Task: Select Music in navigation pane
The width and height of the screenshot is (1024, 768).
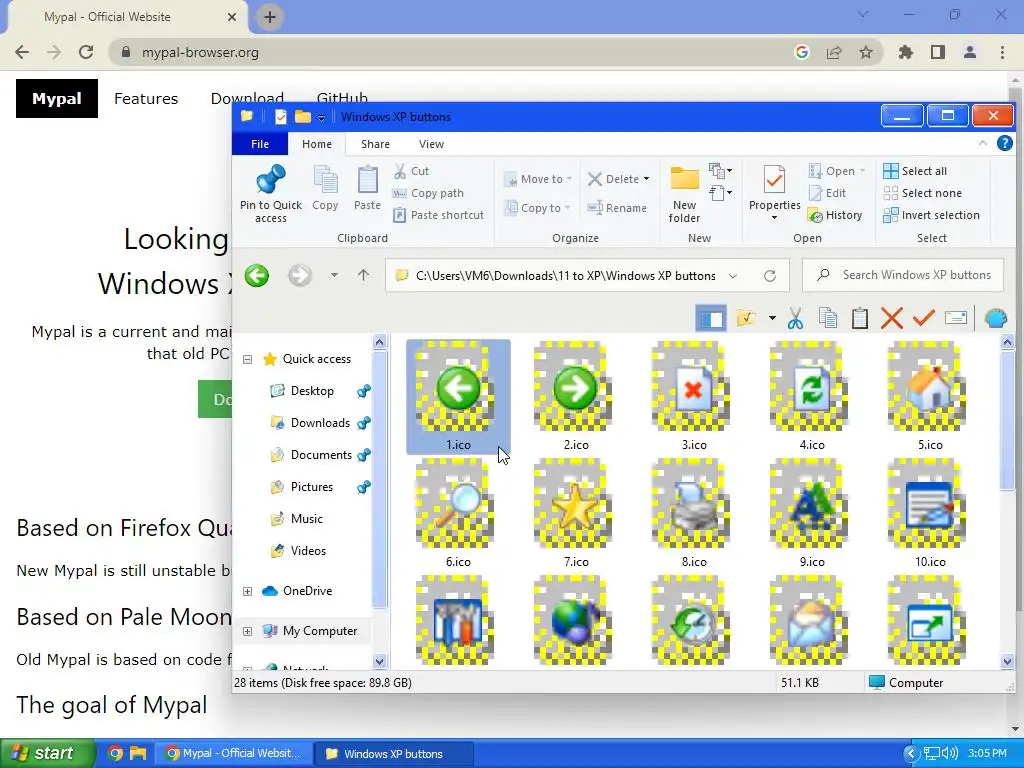Action: [306, 519]
